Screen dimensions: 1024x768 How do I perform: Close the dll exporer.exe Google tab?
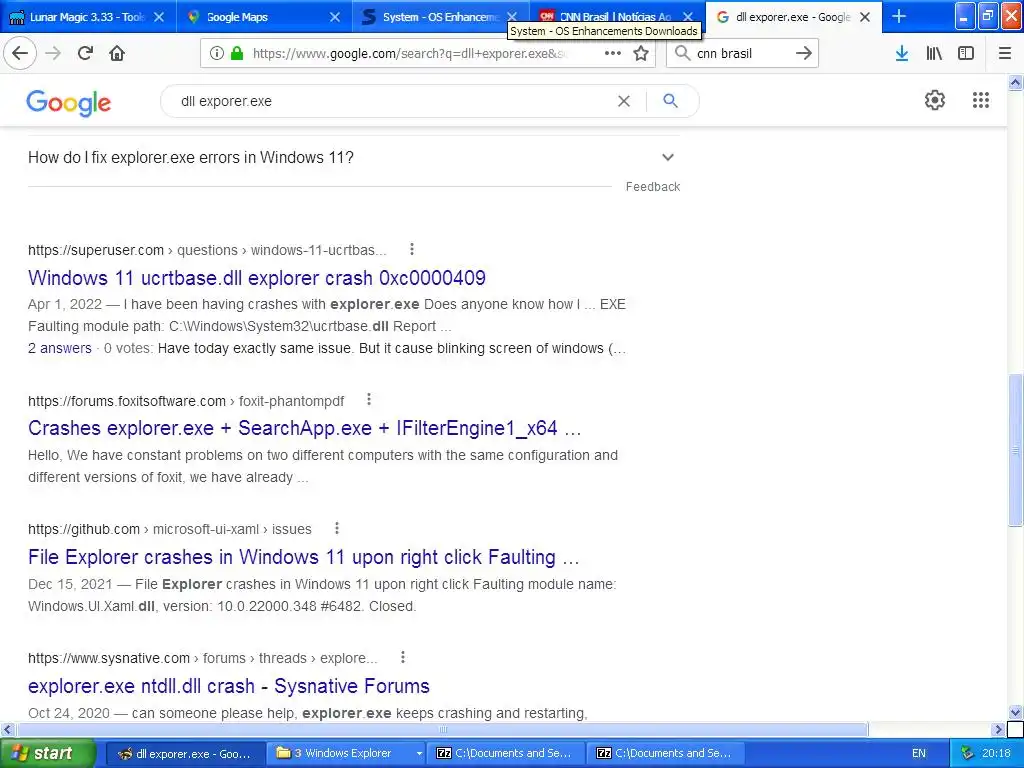865,17
